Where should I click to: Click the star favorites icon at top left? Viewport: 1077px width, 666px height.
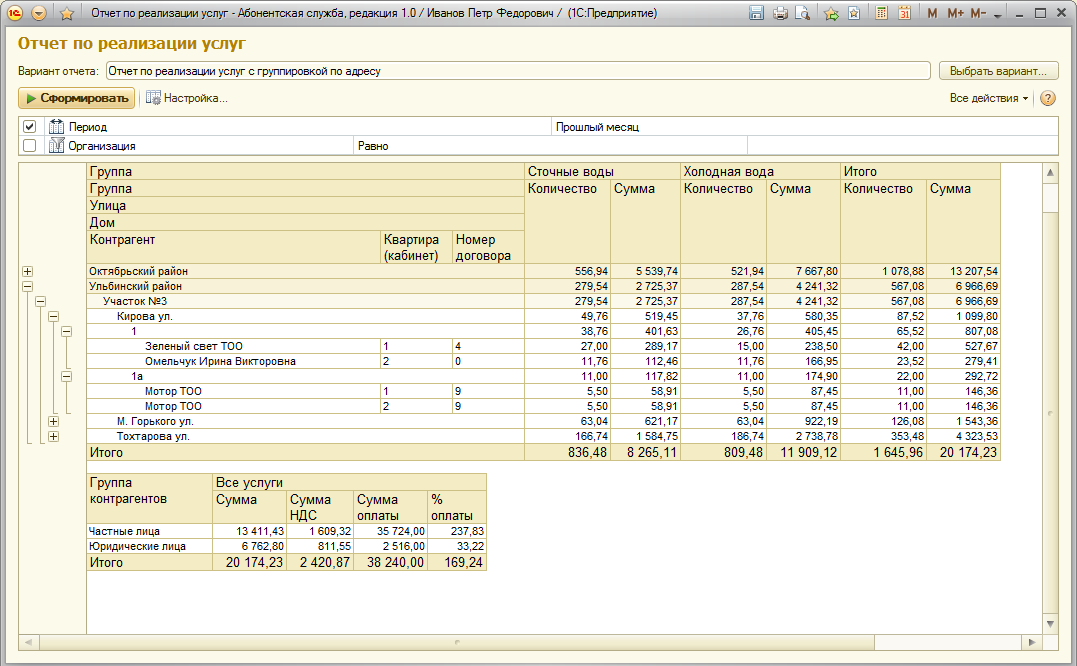67,14
